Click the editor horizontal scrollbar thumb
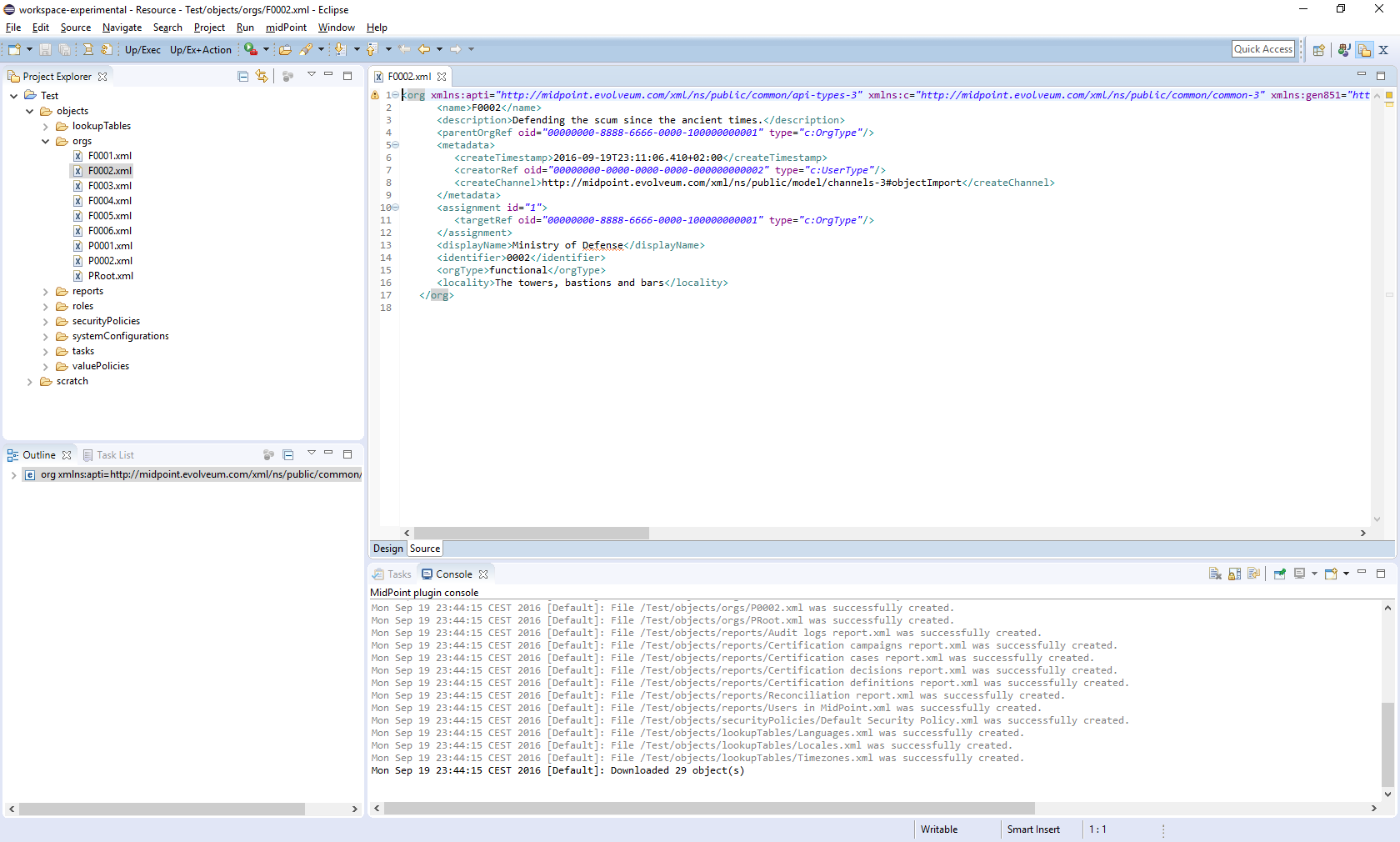Image resolution: width=1400 pixels, height=842 pixels. [531, 533]
